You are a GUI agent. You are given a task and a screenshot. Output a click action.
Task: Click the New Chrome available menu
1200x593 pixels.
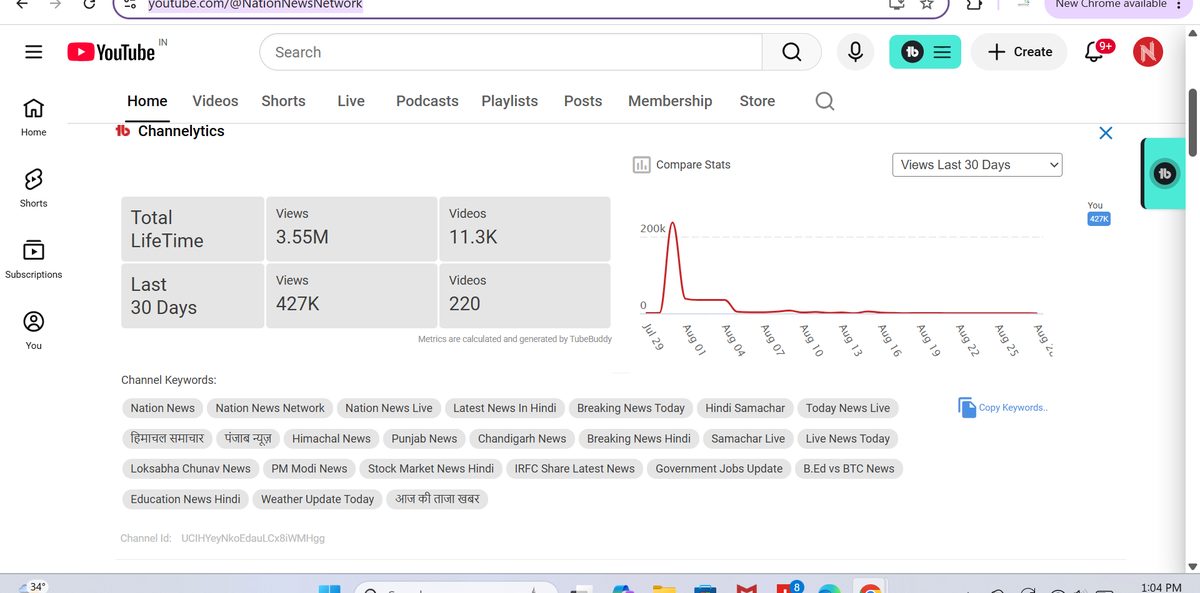(1120, 5)
